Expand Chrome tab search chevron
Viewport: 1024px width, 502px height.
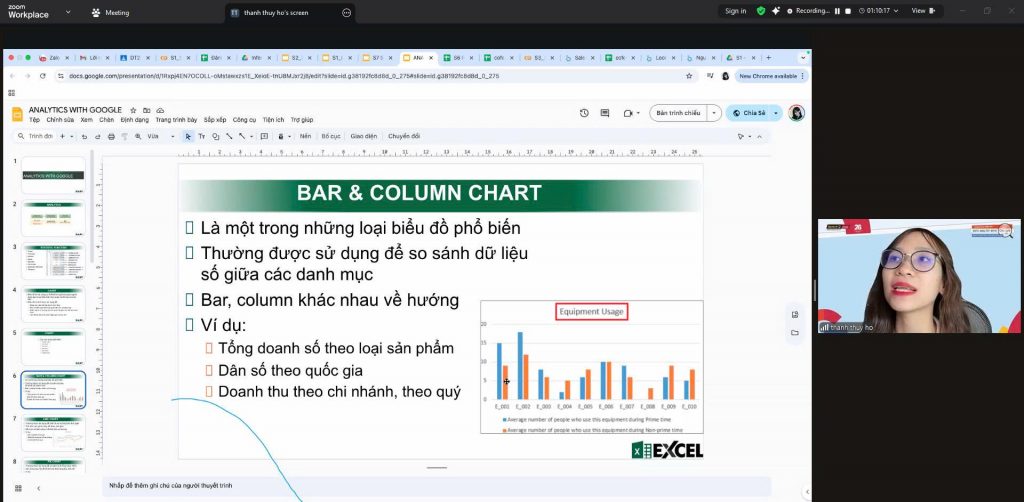click(803, 57)
